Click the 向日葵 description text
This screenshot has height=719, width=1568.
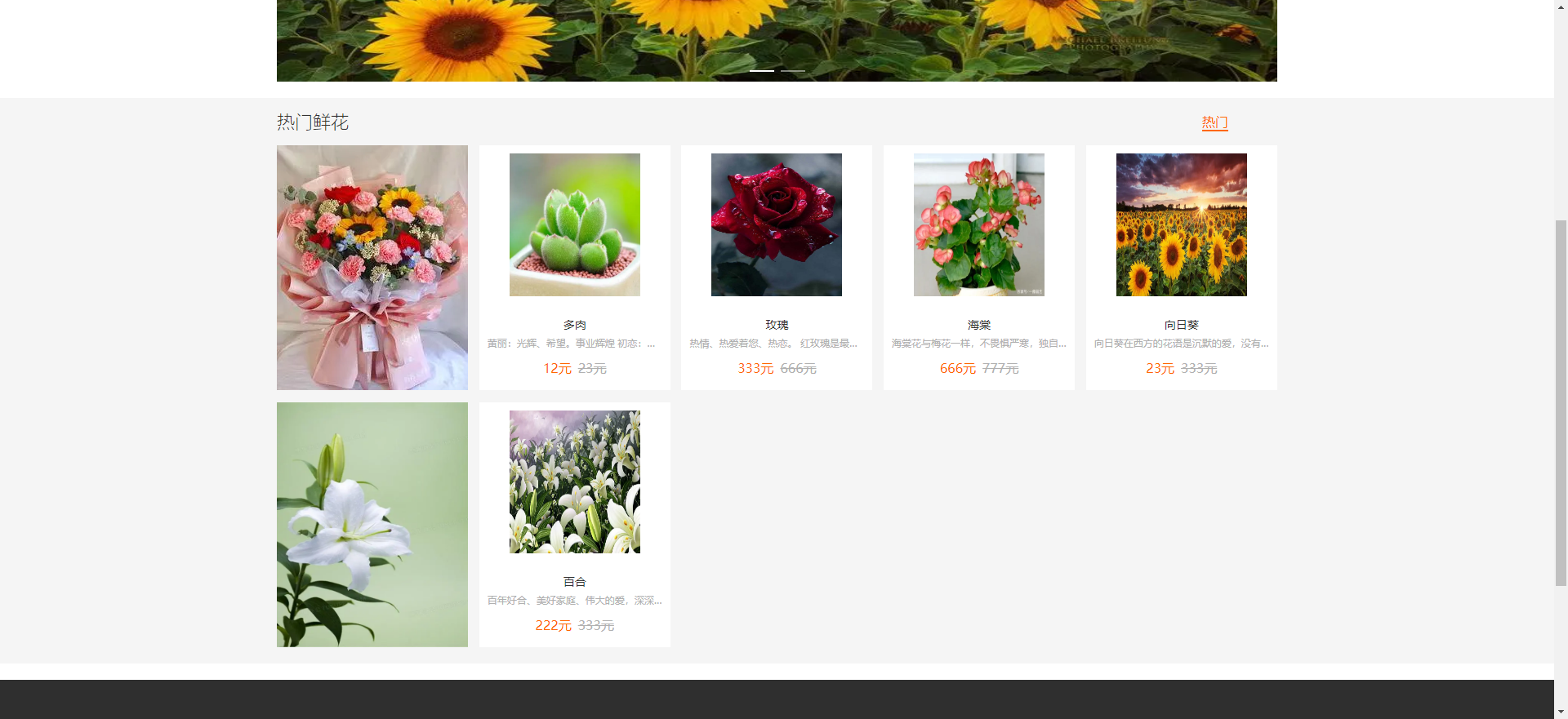[1181, 344]
